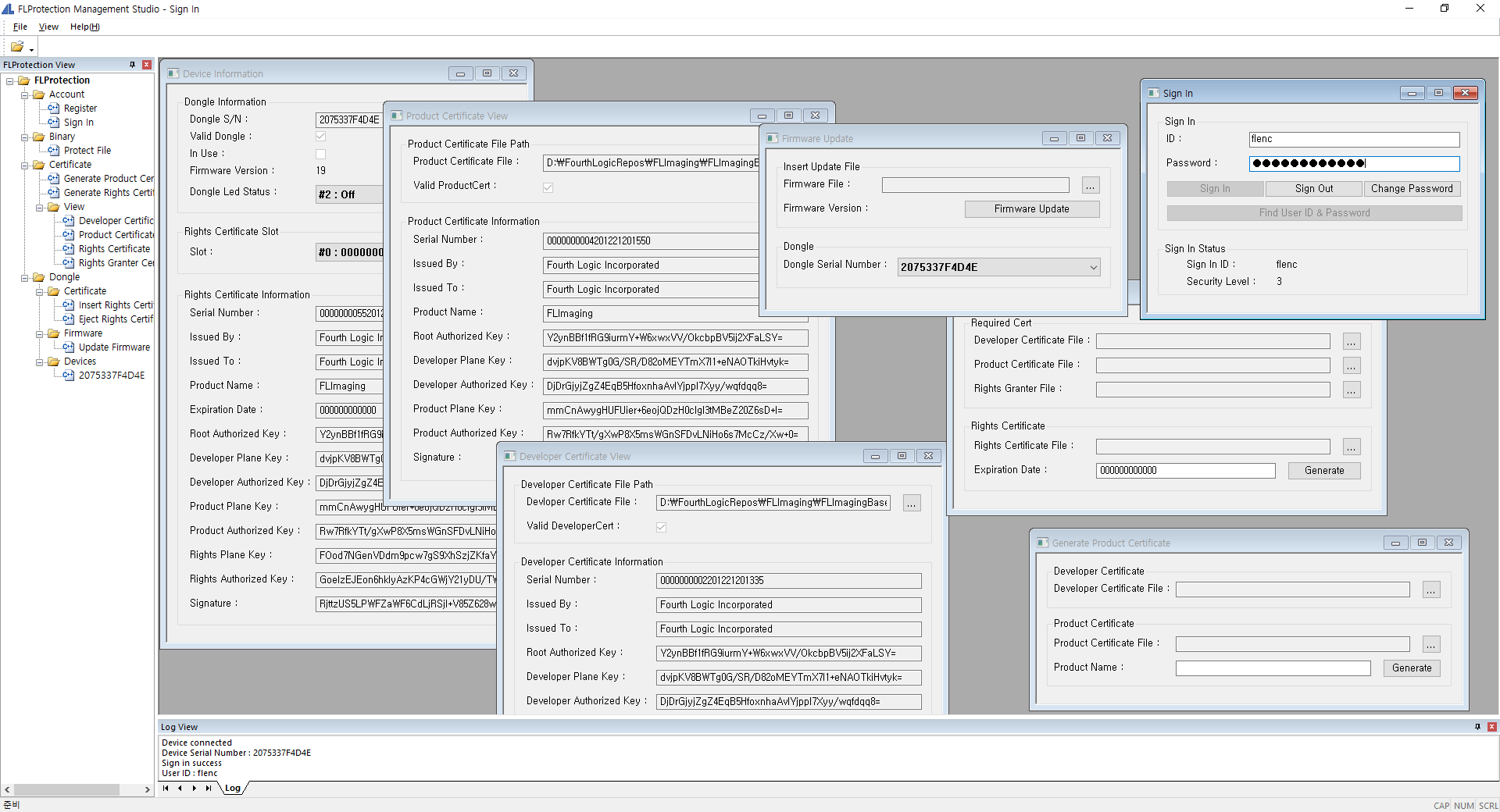
Task: Pin the FLProtection View panel
Action: (x=132, y=65)
